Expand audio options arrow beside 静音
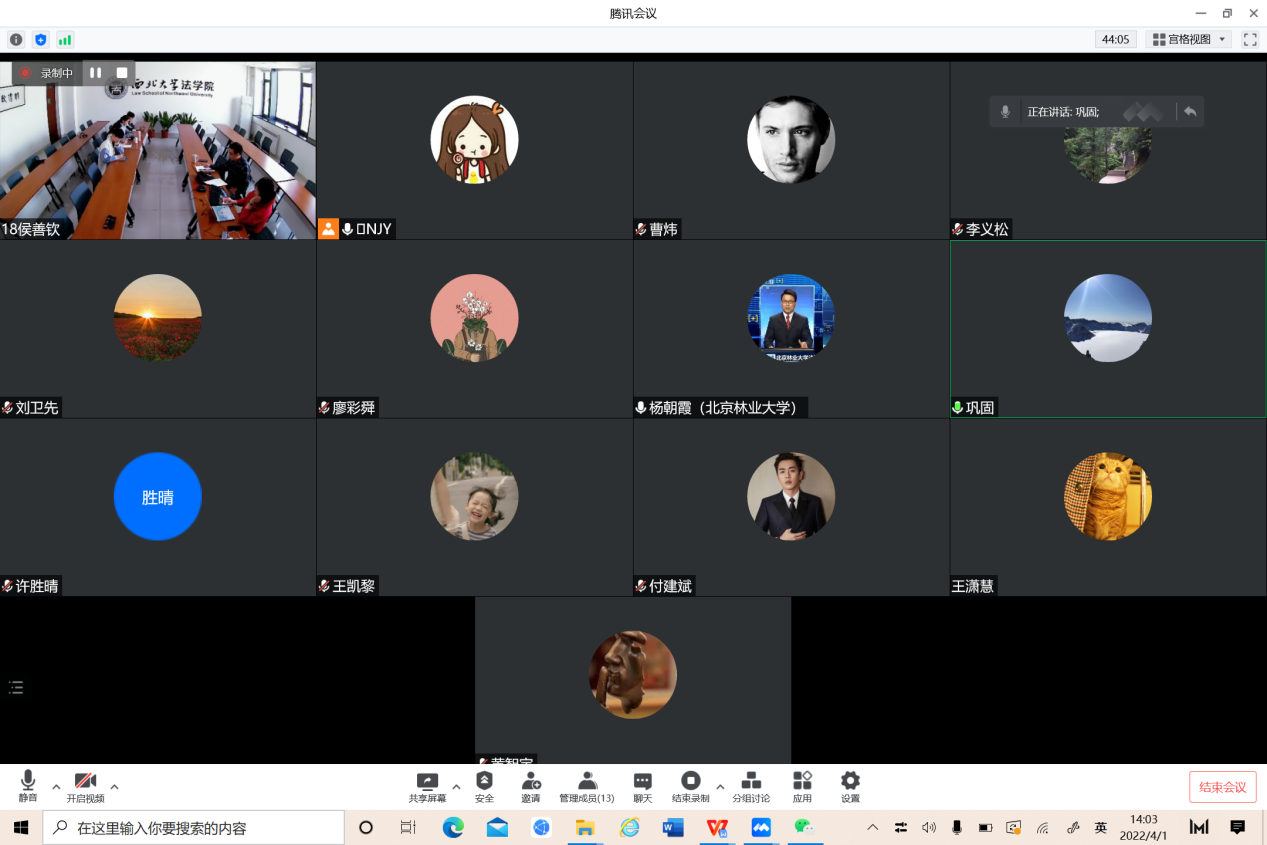1267x845 pixels. point(56,787)
